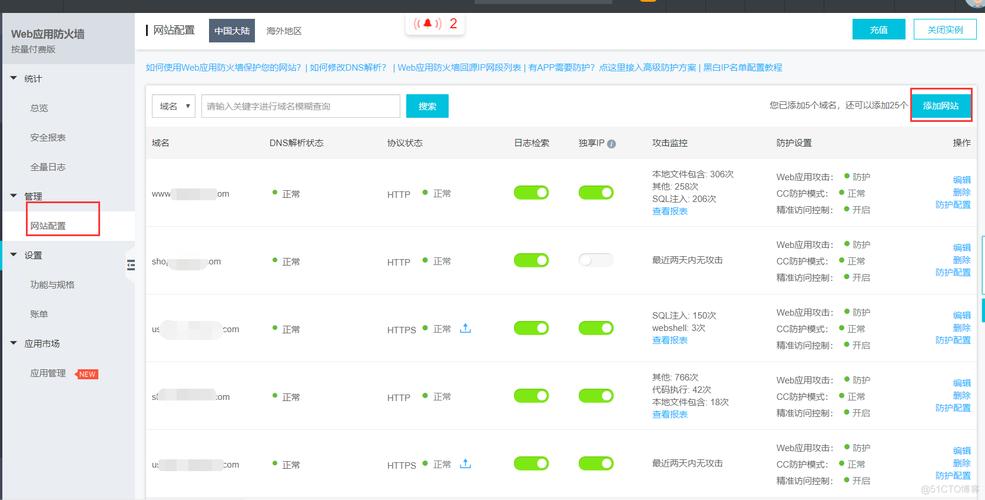The width and height of the screenshot is (985, 500).
Task: Click the 添加网站 button
Action: point(941,106)
